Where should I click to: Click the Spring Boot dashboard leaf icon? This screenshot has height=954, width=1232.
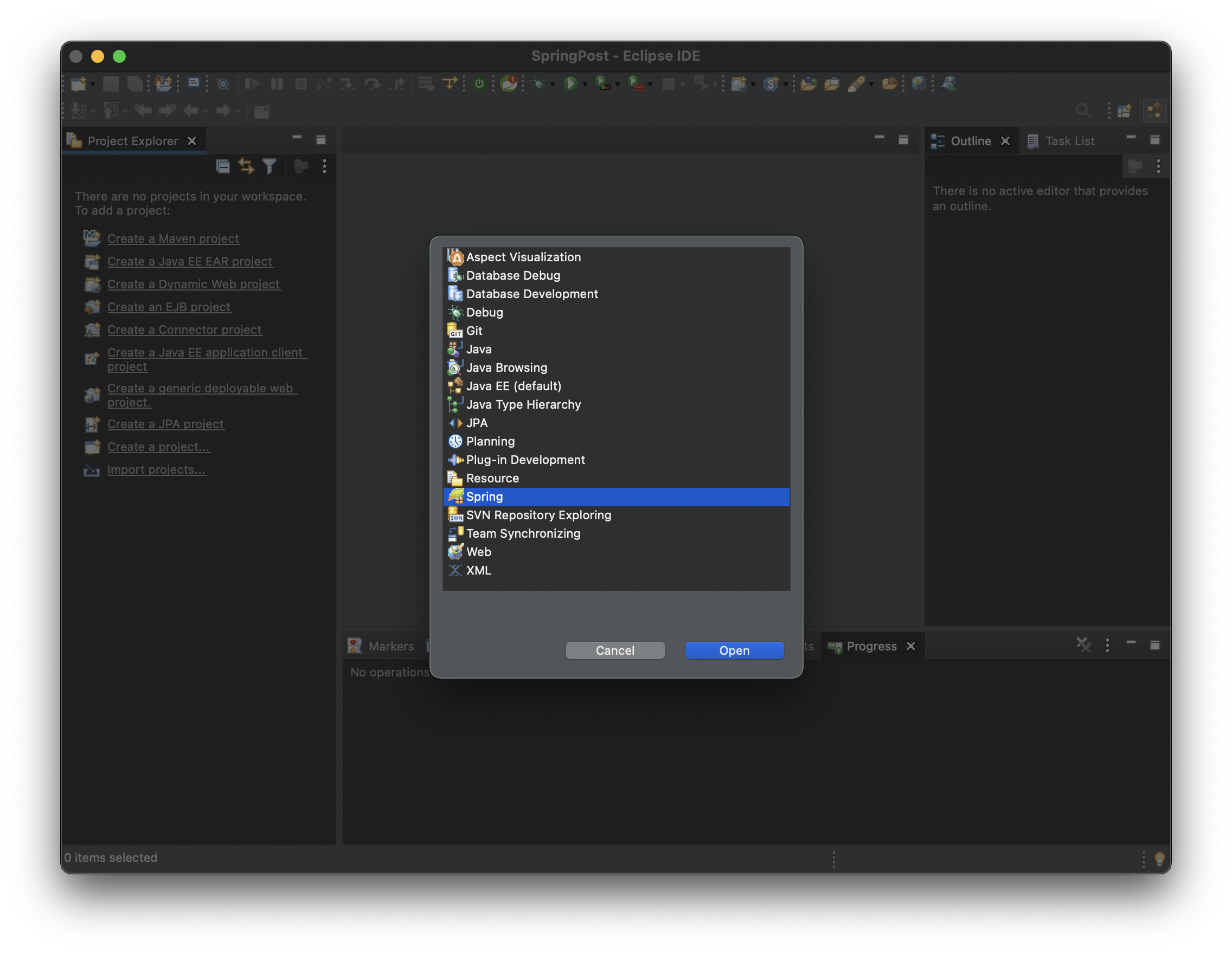click(509, 83)
